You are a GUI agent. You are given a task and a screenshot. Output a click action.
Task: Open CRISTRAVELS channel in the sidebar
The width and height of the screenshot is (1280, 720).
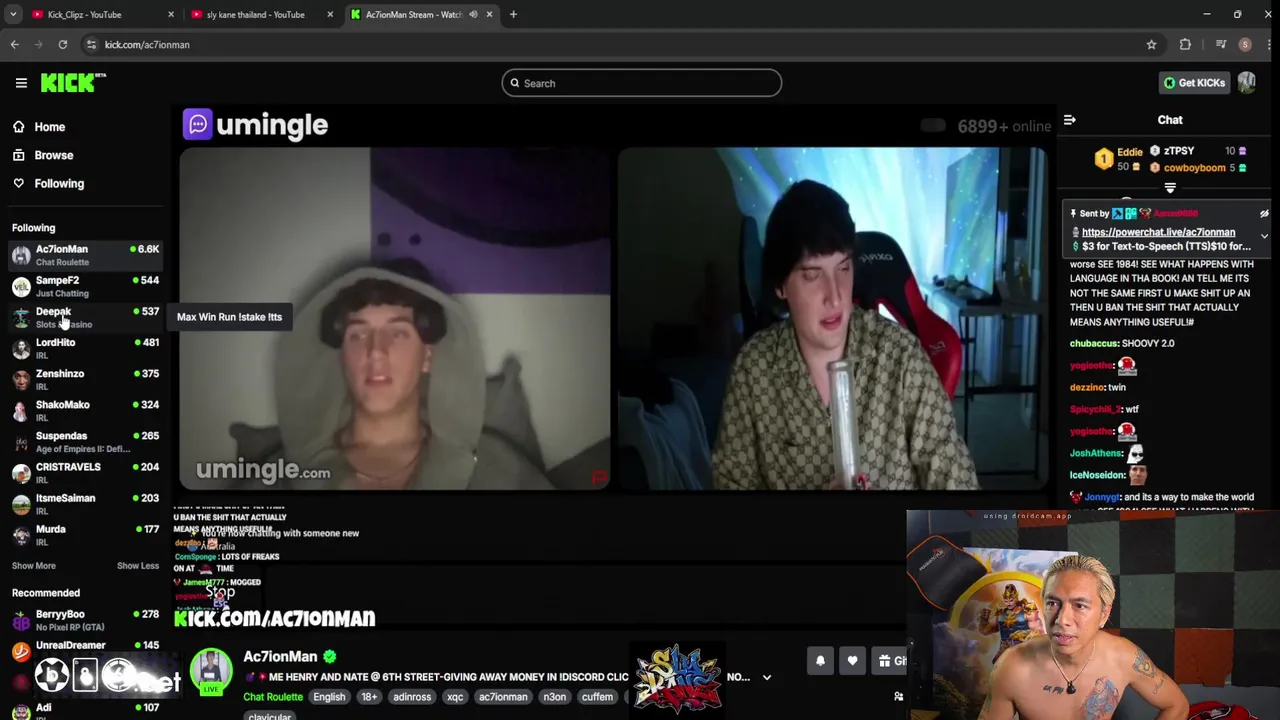(85, 473)
